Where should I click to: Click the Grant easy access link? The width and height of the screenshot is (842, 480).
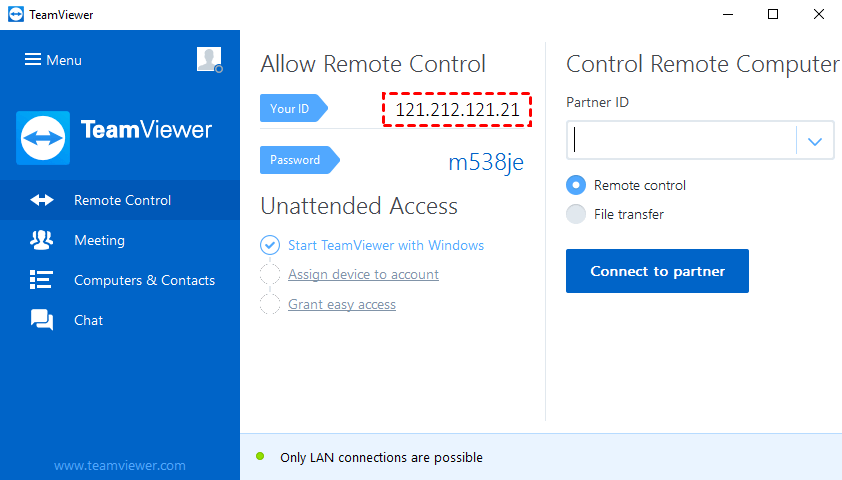pyautogui.click(x=342, y=304)
